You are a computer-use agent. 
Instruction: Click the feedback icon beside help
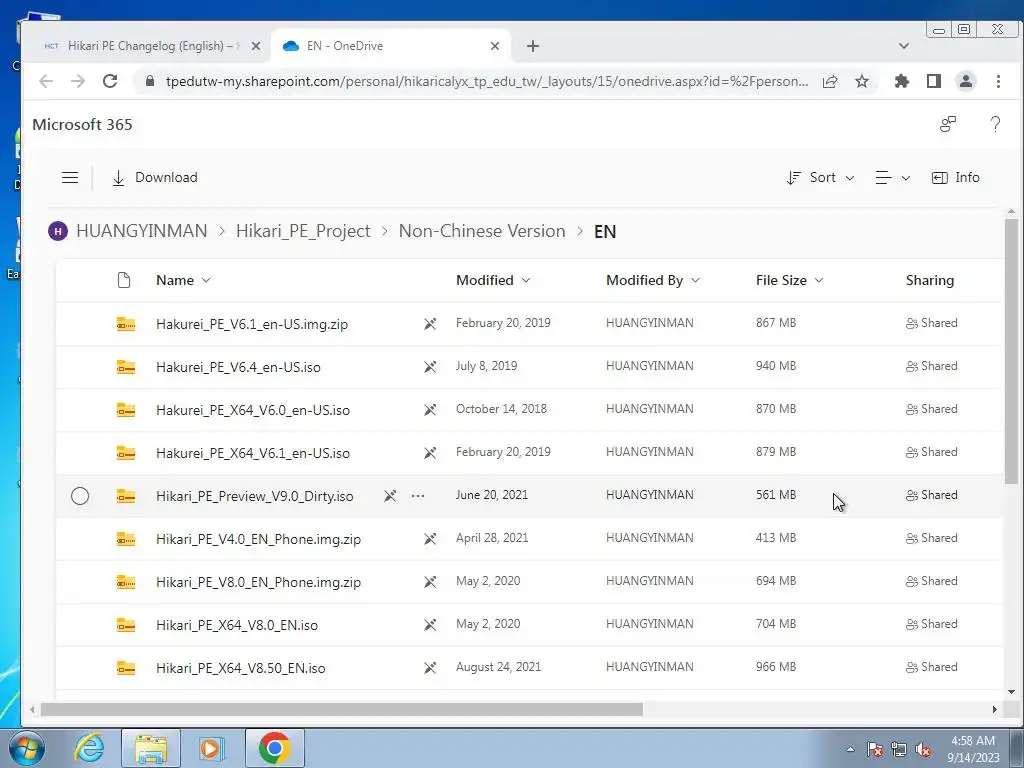948,124
